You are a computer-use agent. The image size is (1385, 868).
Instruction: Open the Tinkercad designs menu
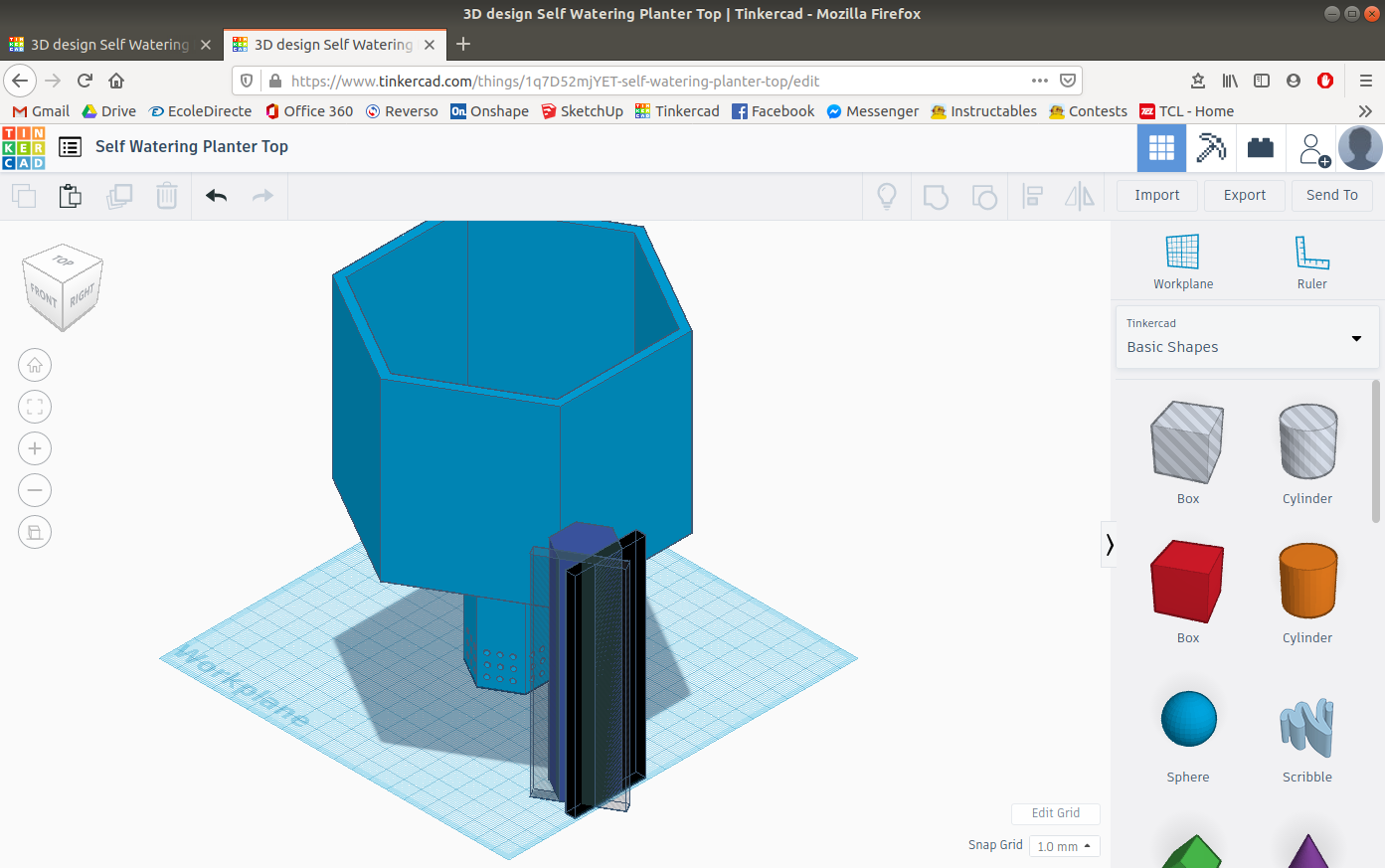[x=70, y=147]
